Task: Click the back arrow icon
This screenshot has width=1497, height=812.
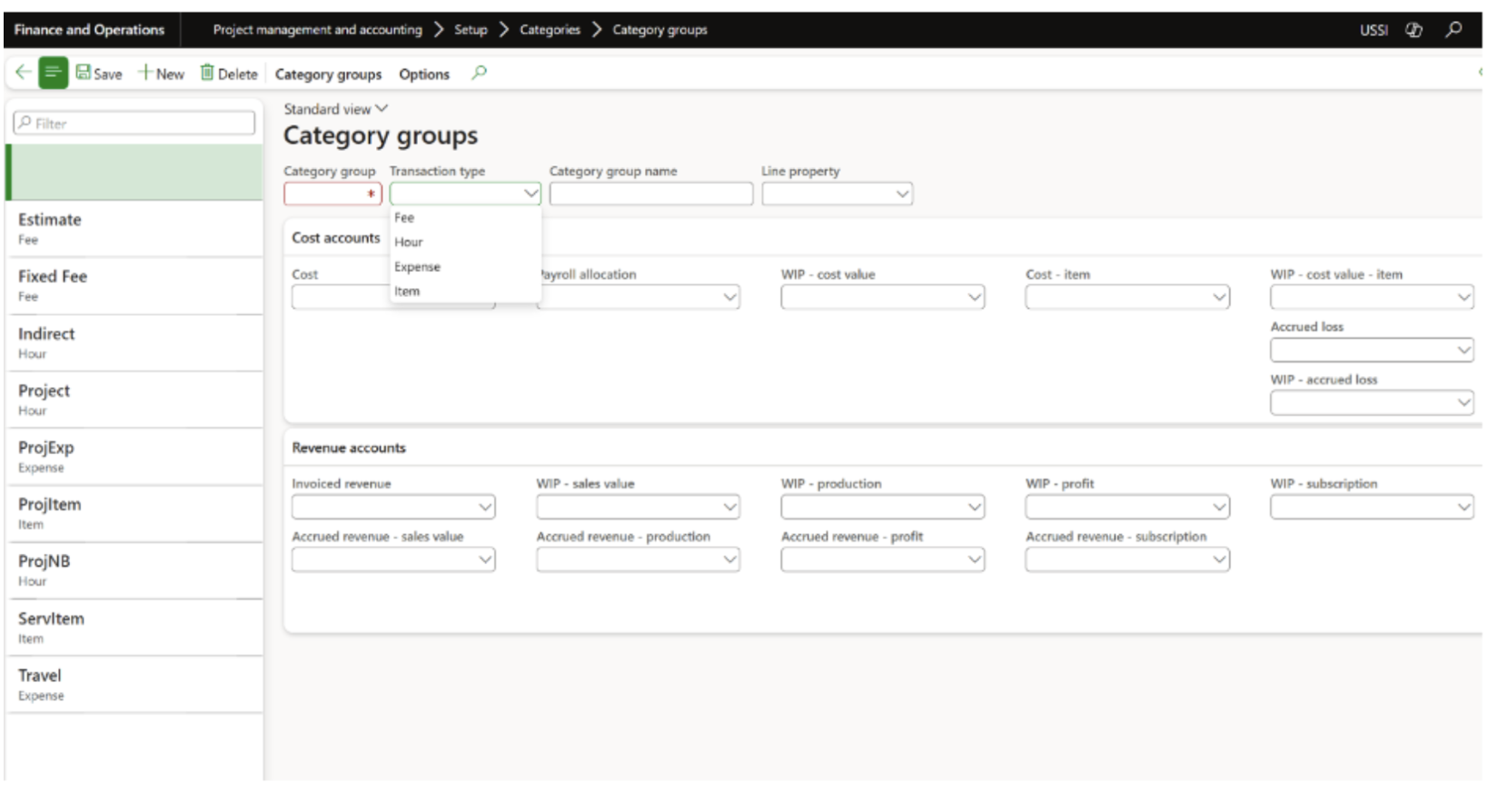Action: pyautogui.click(x=24, y=73)
